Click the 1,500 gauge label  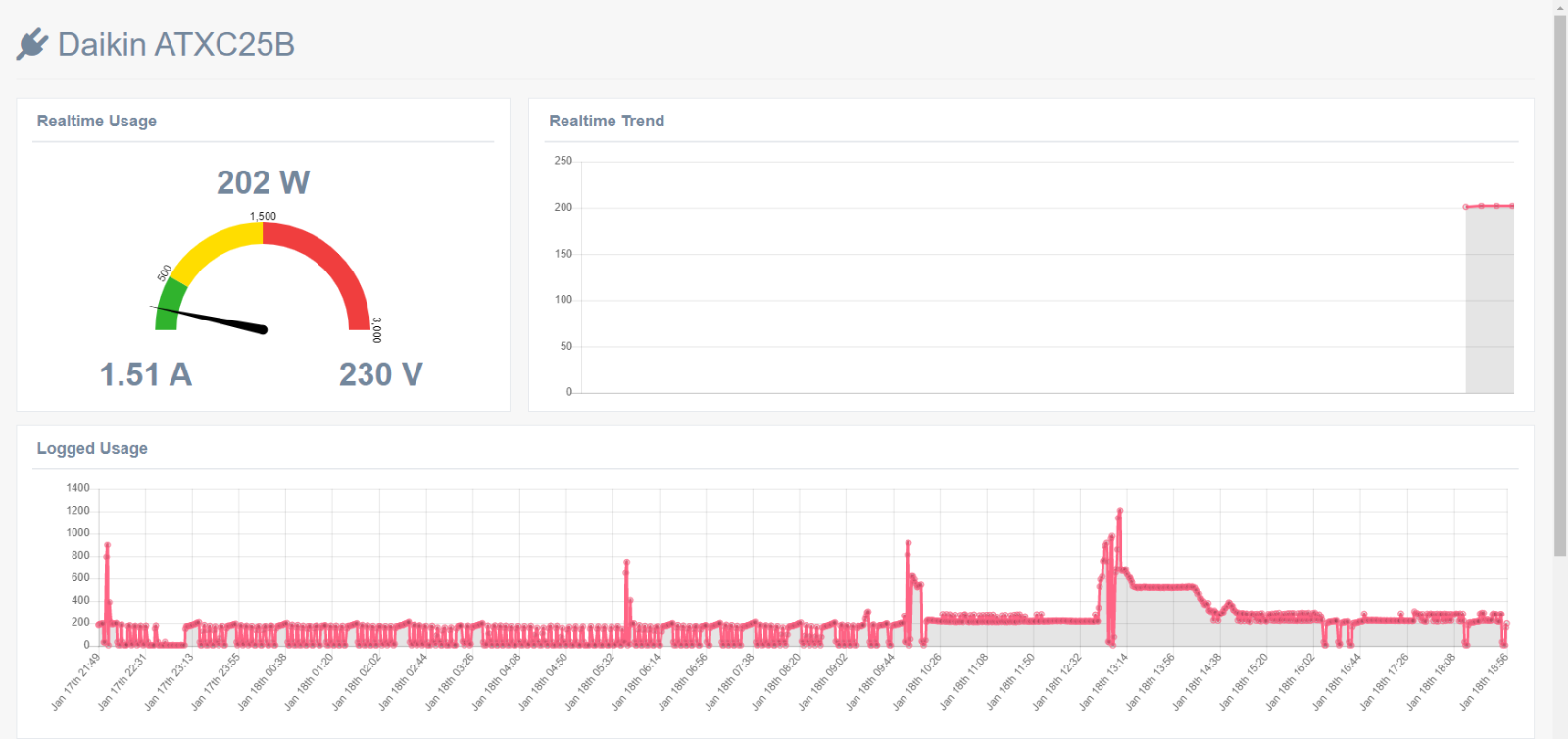tap(263, 216)
